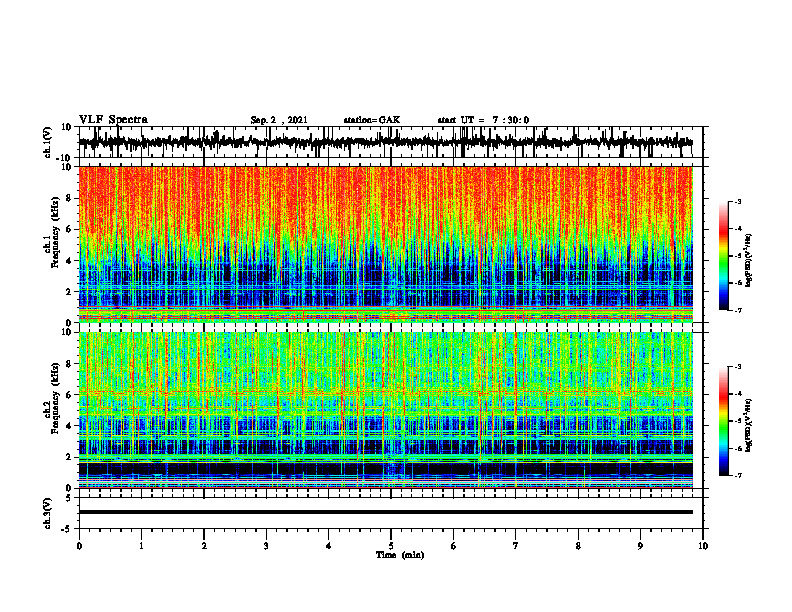Select the "ch.2 Frequency (kHz)" axis label
The height and width of the screenshot is (612, 792).
(x=53, y=398)
